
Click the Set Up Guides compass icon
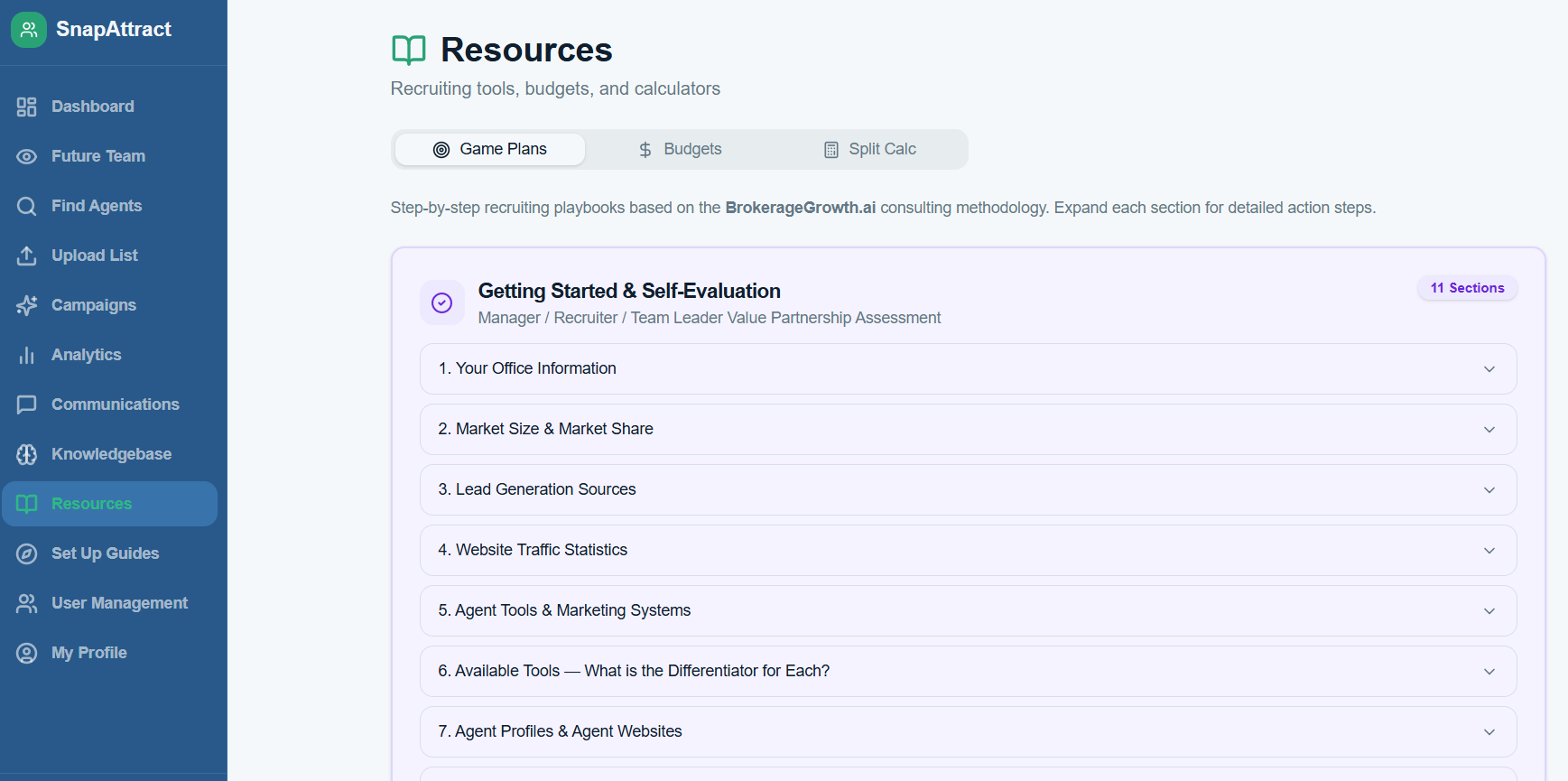tap(27, 553)
